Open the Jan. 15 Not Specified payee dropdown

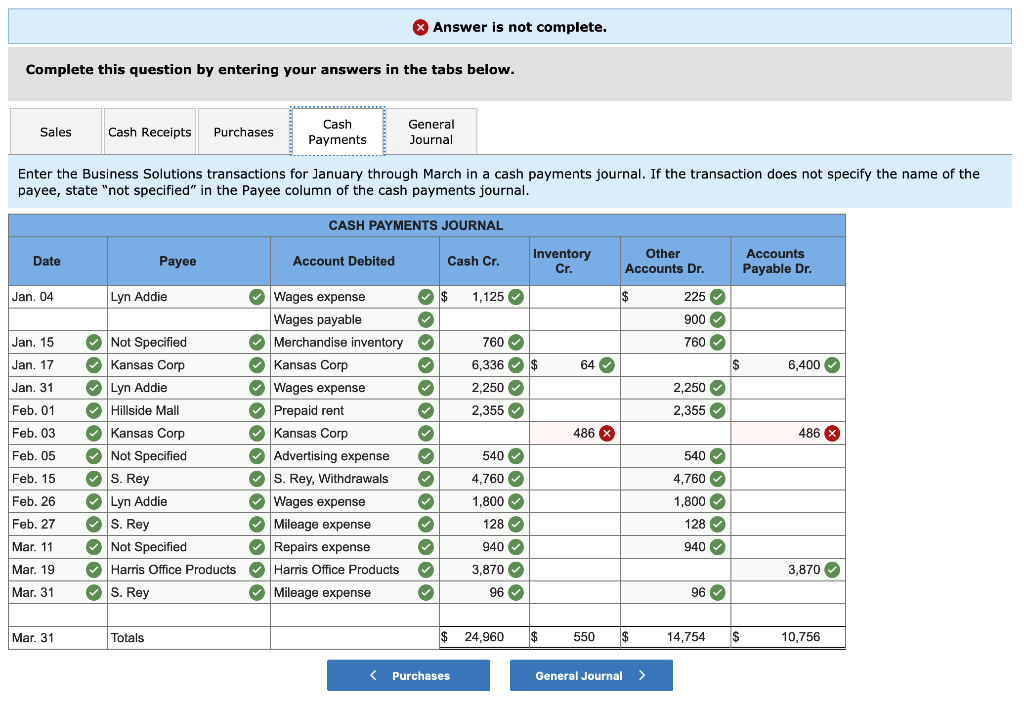pyautogui.click(x=189, y=342)
